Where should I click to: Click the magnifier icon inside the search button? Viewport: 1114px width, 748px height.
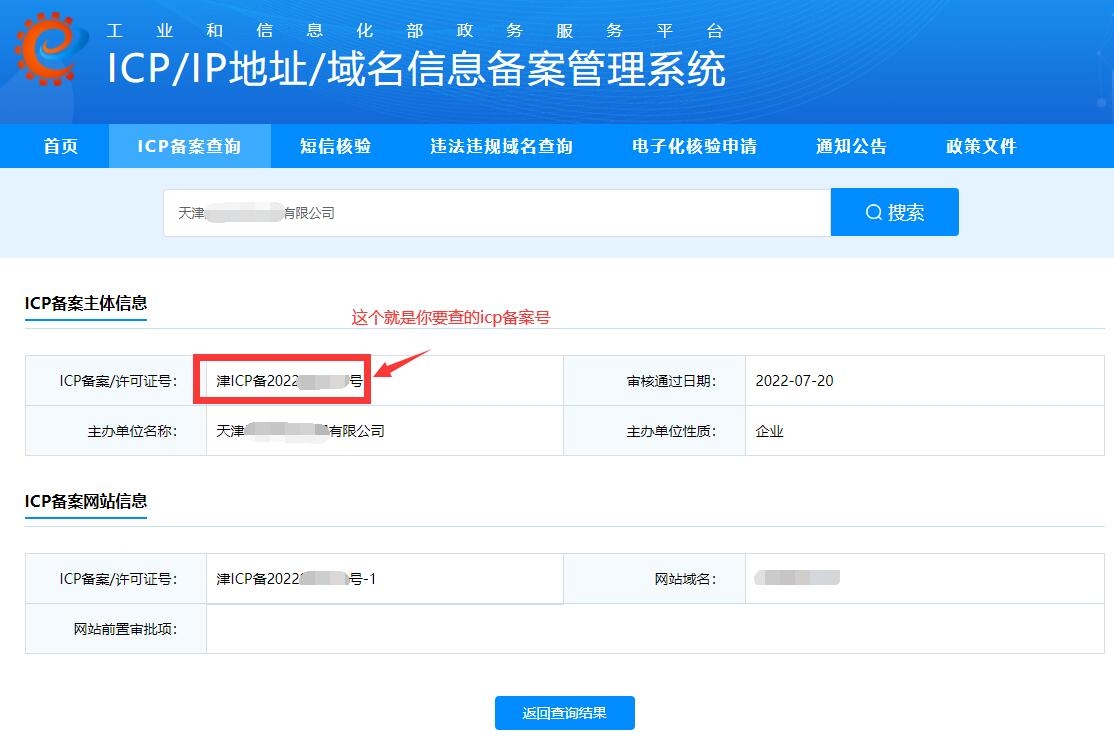tap(874, 211)
